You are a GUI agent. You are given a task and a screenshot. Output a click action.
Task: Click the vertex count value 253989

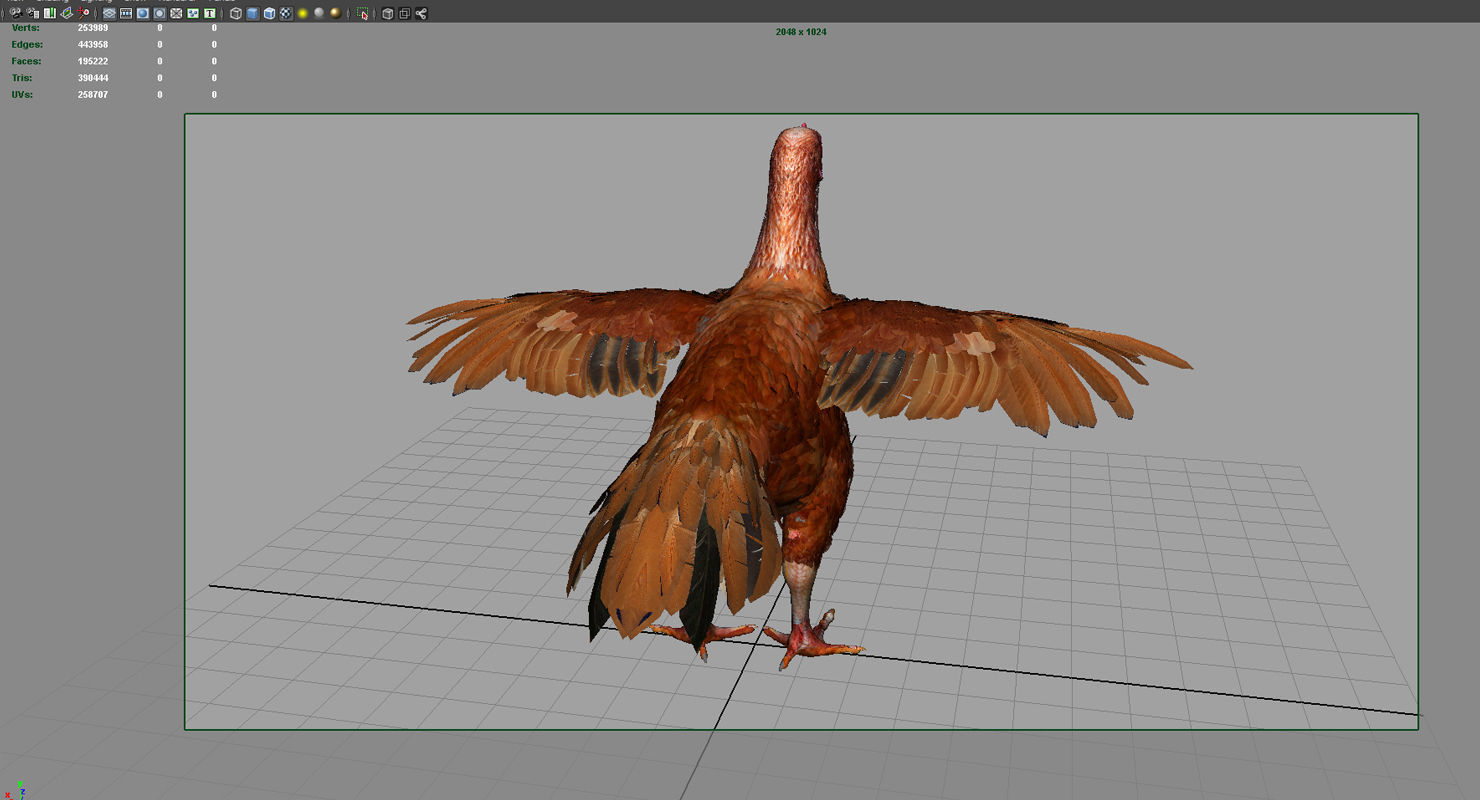[x=93, y=28]
